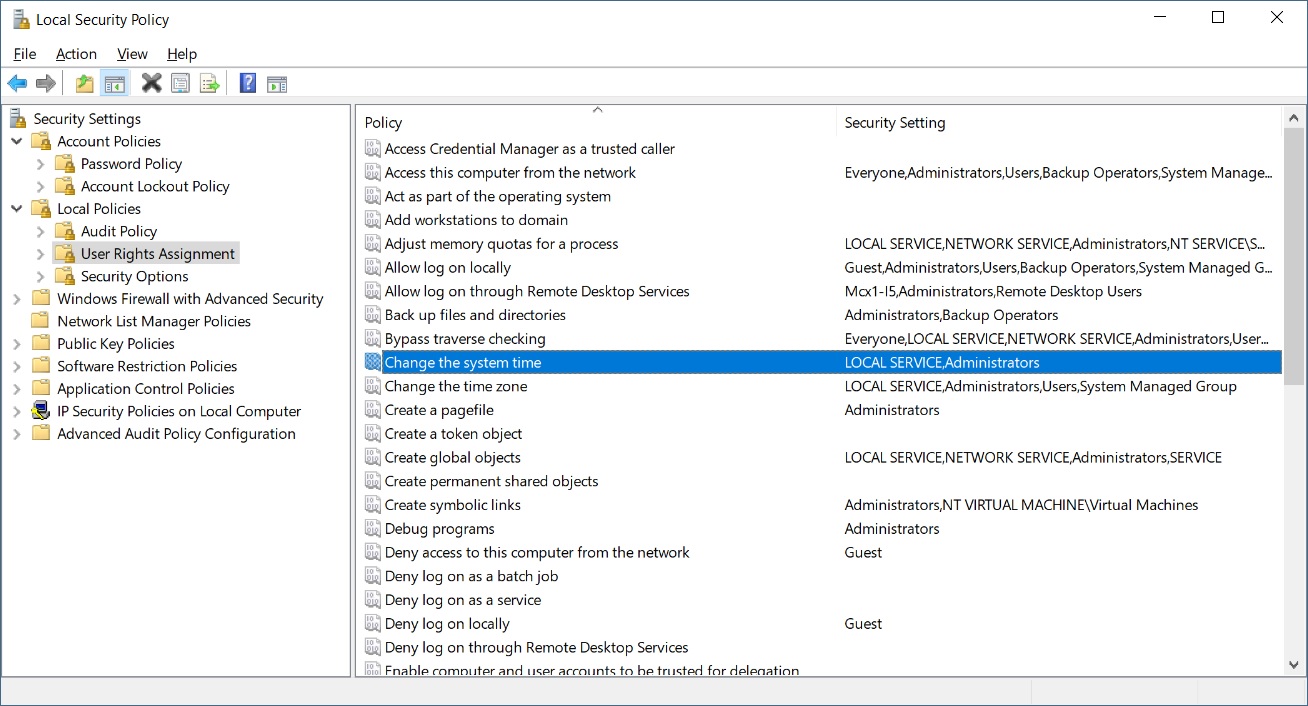Click icon beside Debug programs policy
The width and height of the screenshot is (1308, 706).
pyautogui.click(x=373, y=529)
